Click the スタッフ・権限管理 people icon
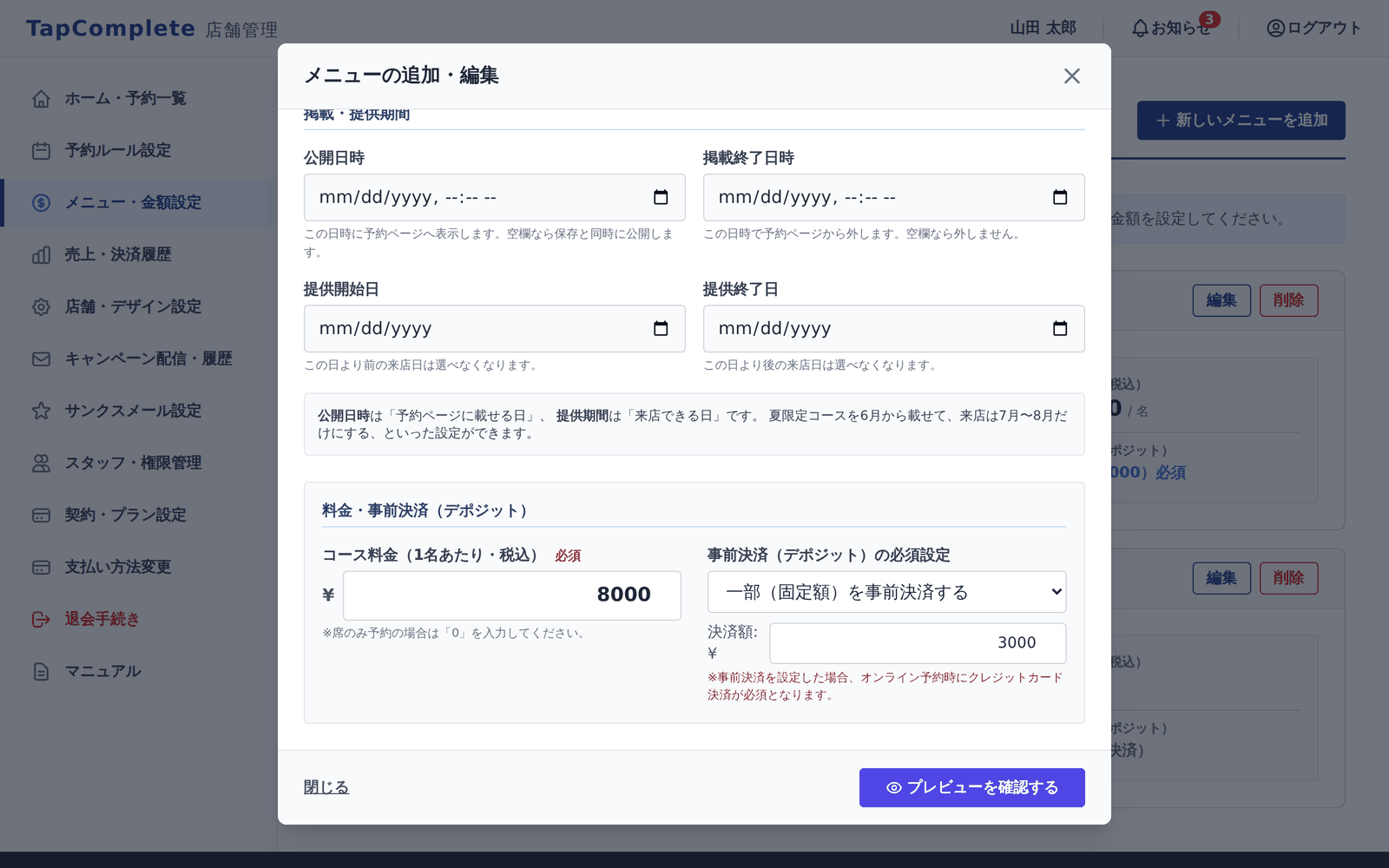Viewport: 1389px width, 868px height. coord(41,463)
